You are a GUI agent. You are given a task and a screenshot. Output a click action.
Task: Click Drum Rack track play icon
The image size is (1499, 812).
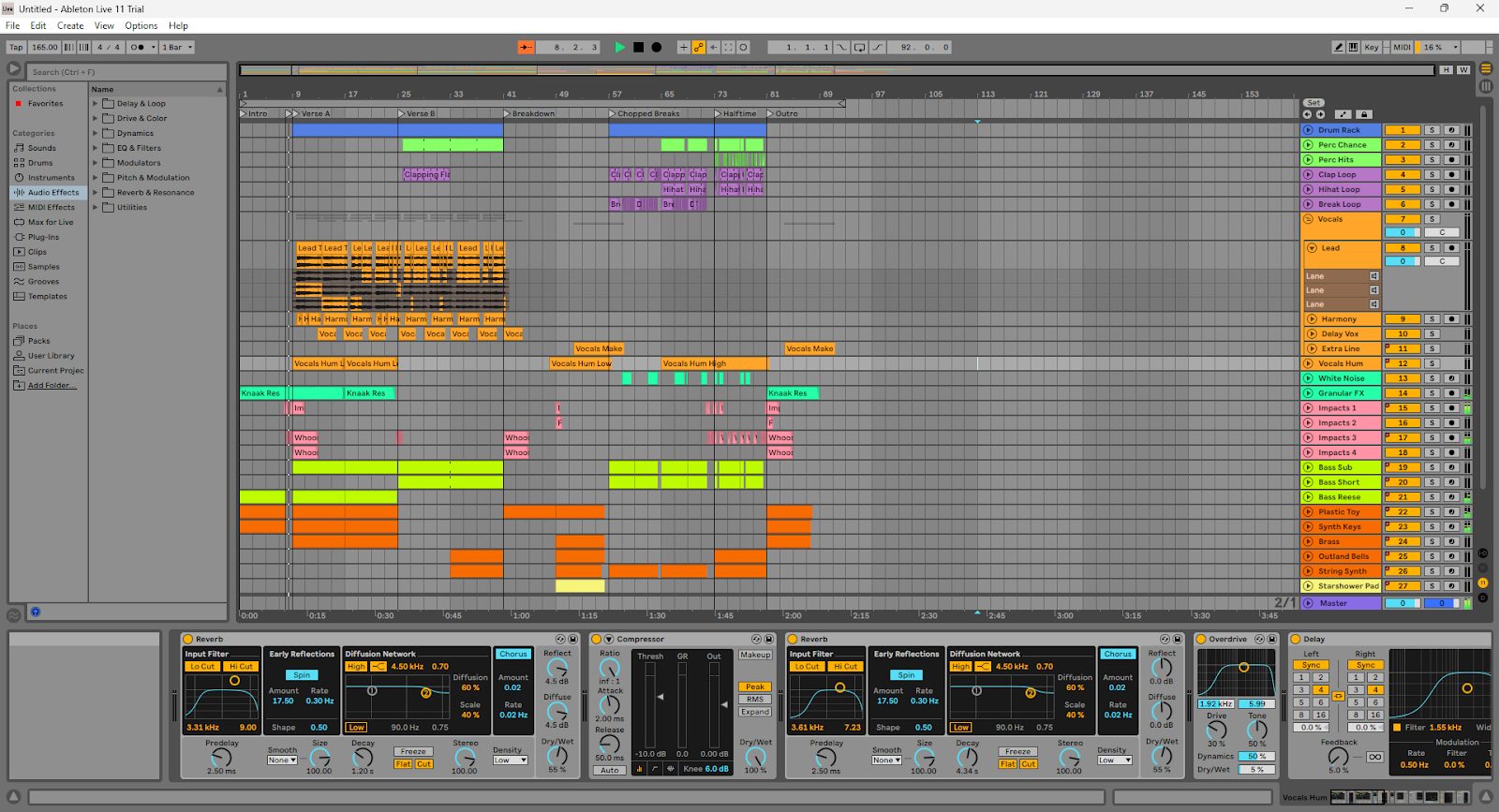pos(1308,130)
